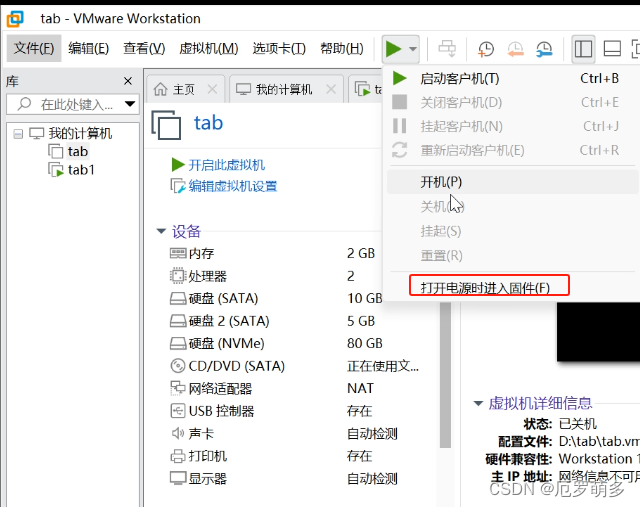Click the 内存 memory chip icon
The height and width of the screenshot is (507, 640).
point(178,254)
